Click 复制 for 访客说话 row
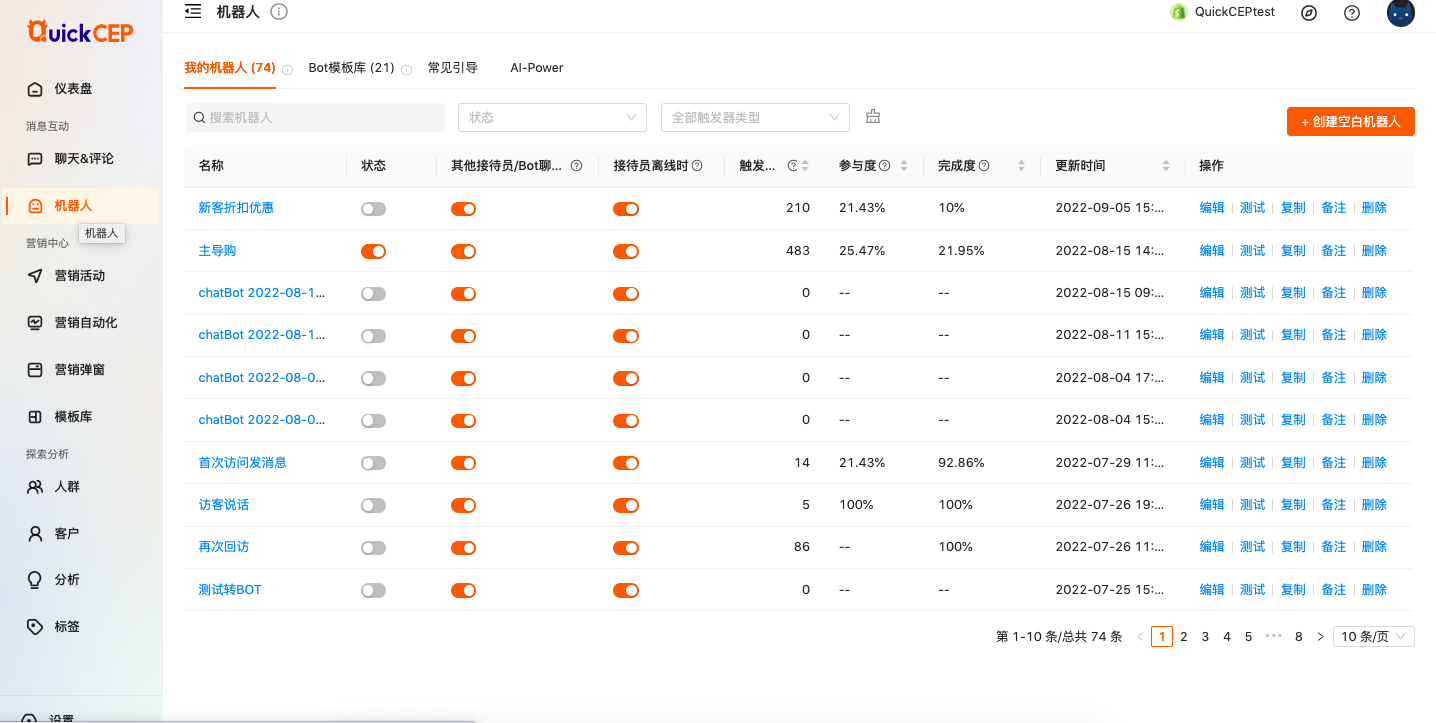Viewport: 1436px width, 723px height. [1293, 505]
